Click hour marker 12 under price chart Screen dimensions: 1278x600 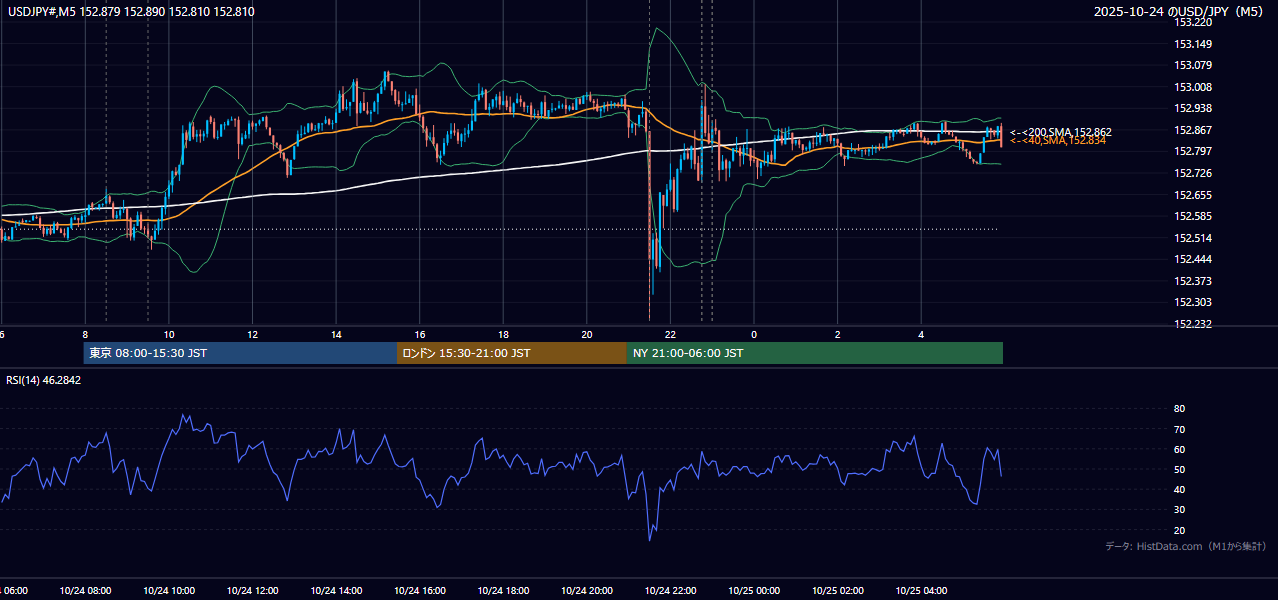click(252, 335)
